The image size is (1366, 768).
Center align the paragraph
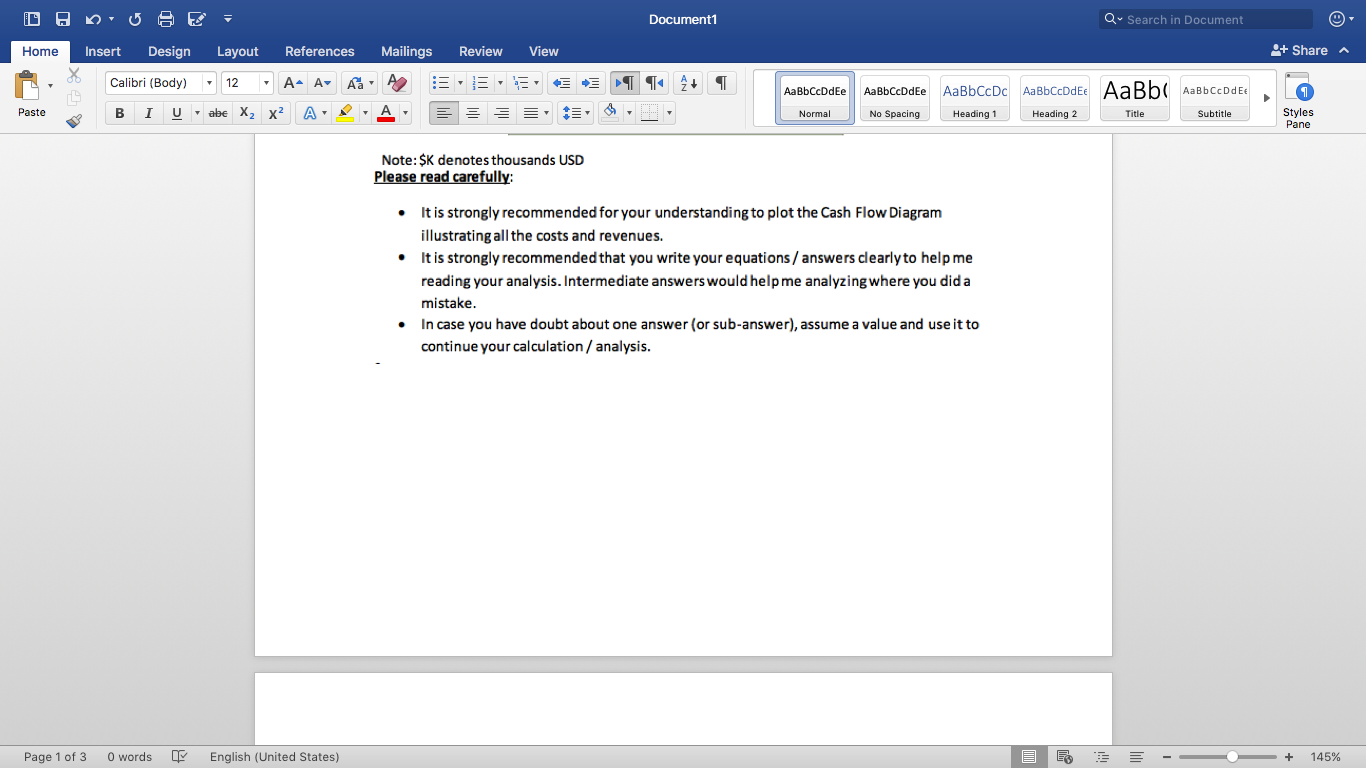(x=472, y=112)
